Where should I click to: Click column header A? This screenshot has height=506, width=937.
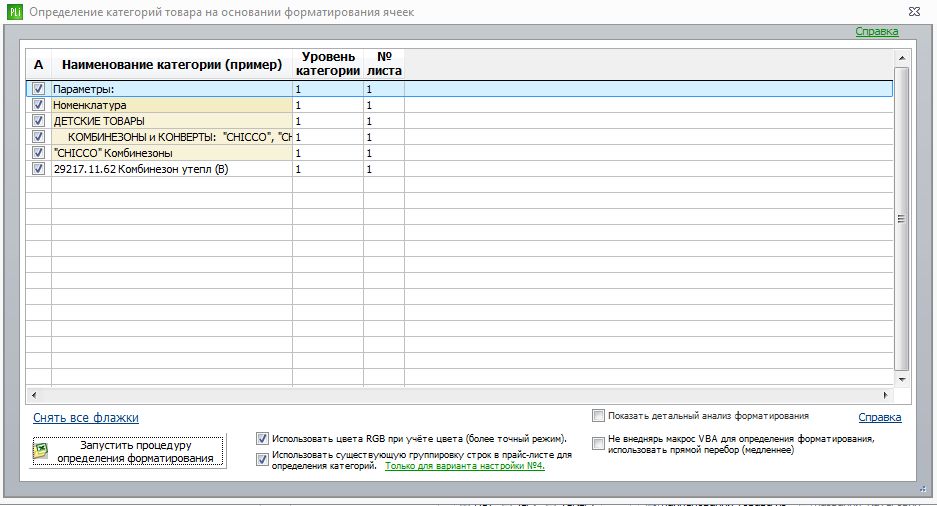[x=38, y=65]
